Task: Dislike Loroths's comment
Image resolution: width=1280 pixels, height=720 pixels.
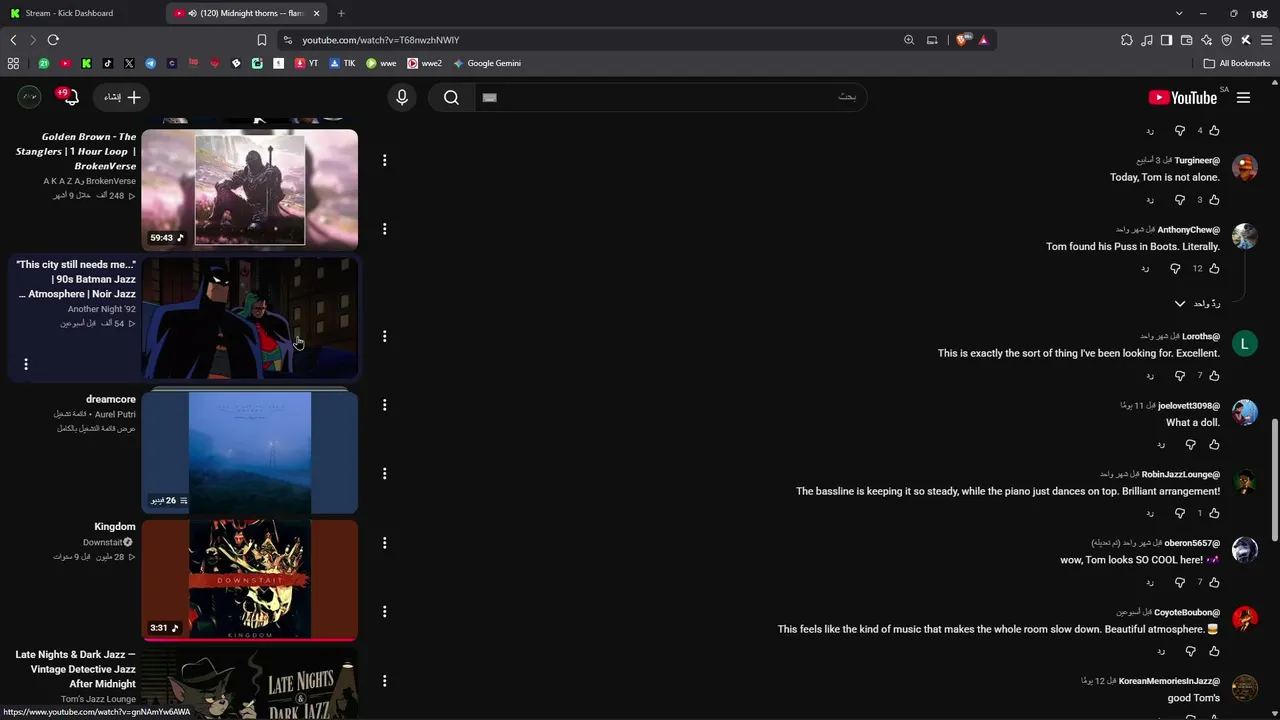Action: tap(1180, 376)
